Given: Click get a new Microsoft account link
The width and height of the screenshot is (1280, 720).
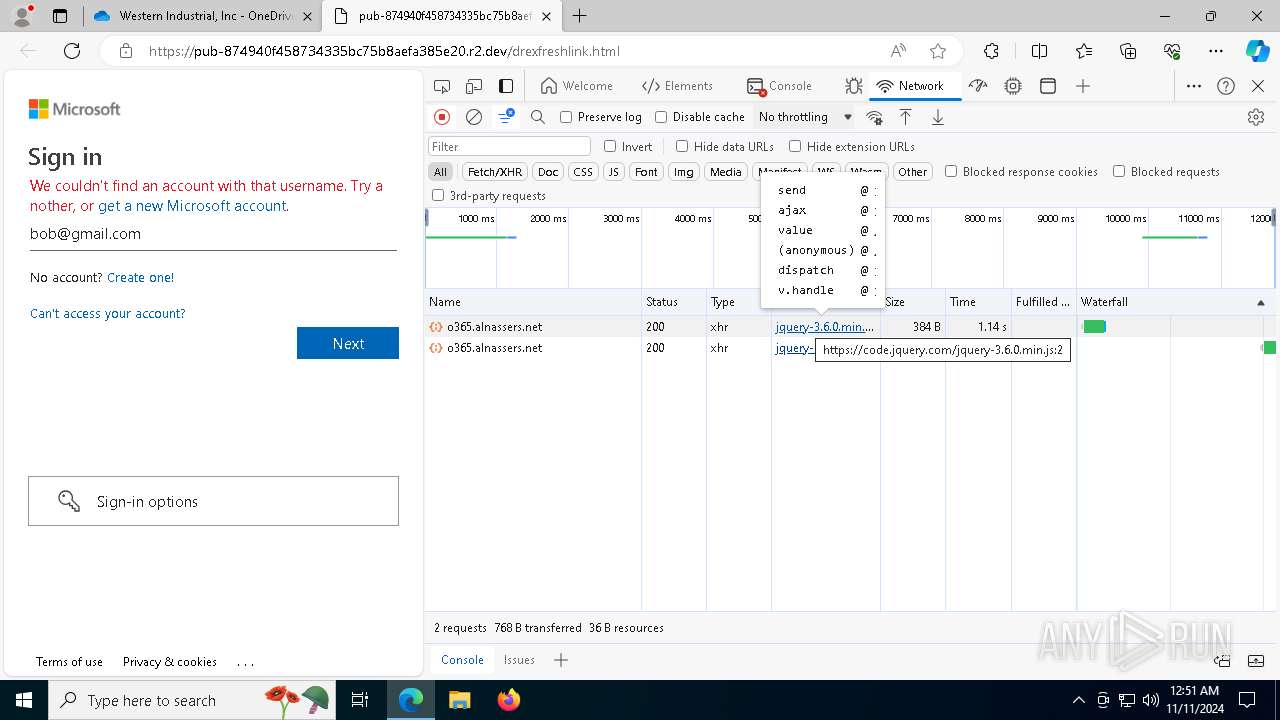Looking at the screenshot, I should point(193,205).
